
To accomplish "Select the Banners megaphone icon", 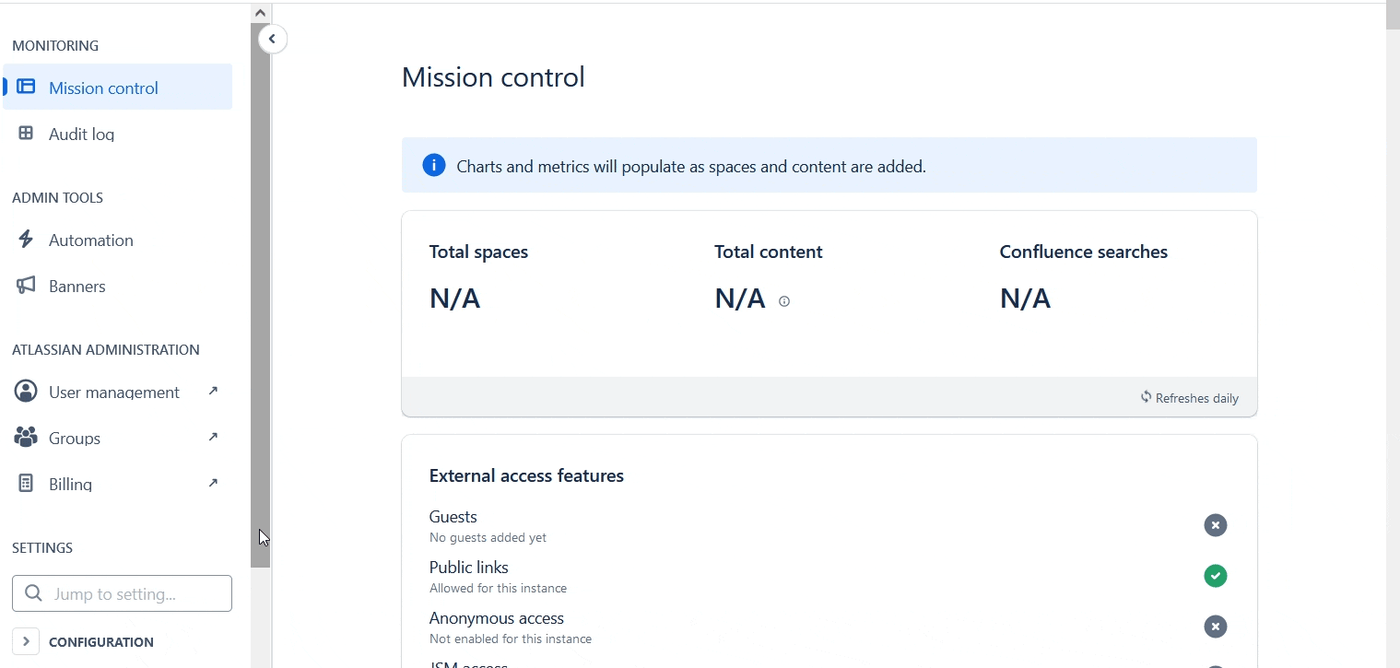I will (x=27, y=285).
